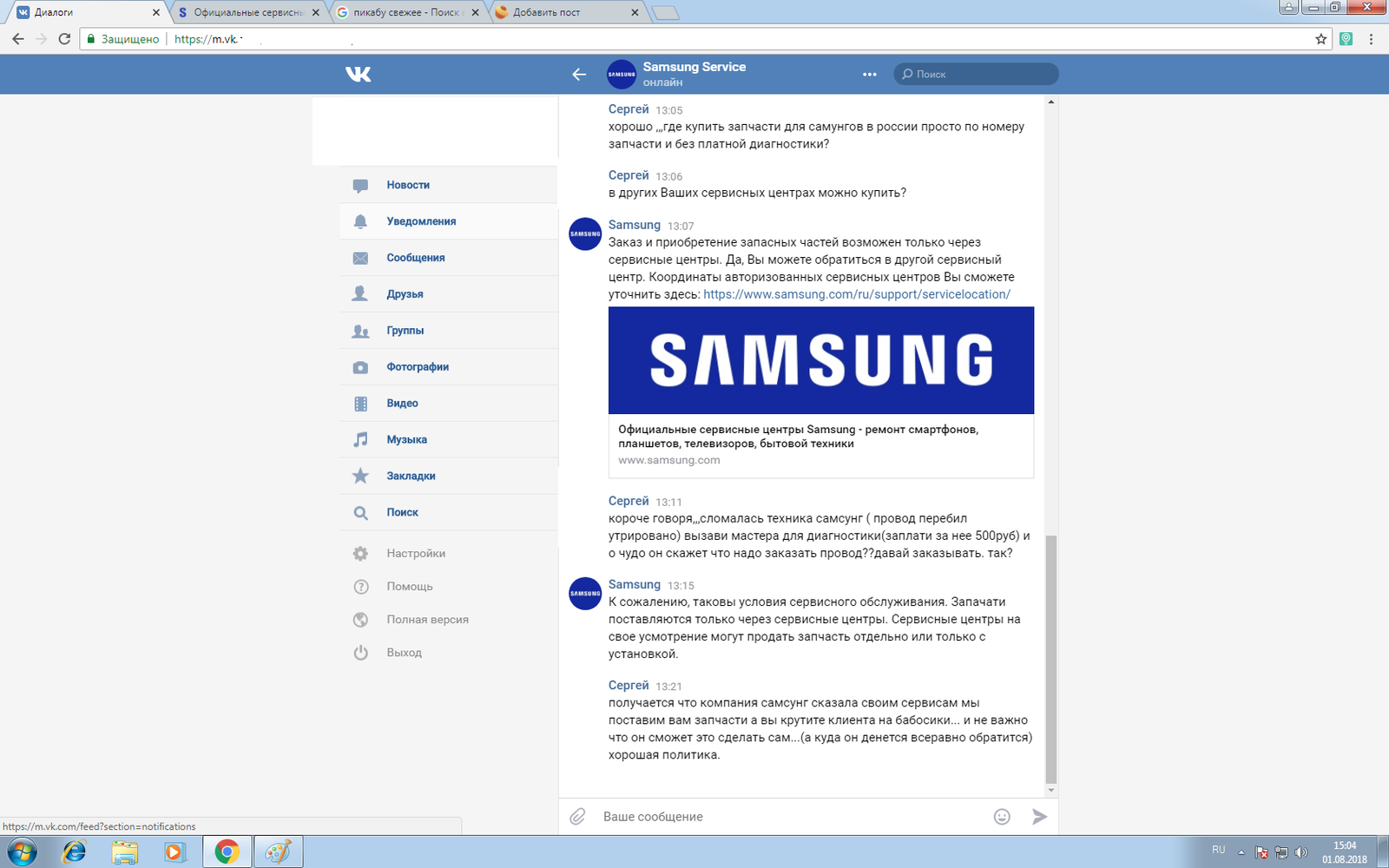Click Samsung avatar on 13:07 message
This screenshot has width=1389, height=868.
point(585,234)
